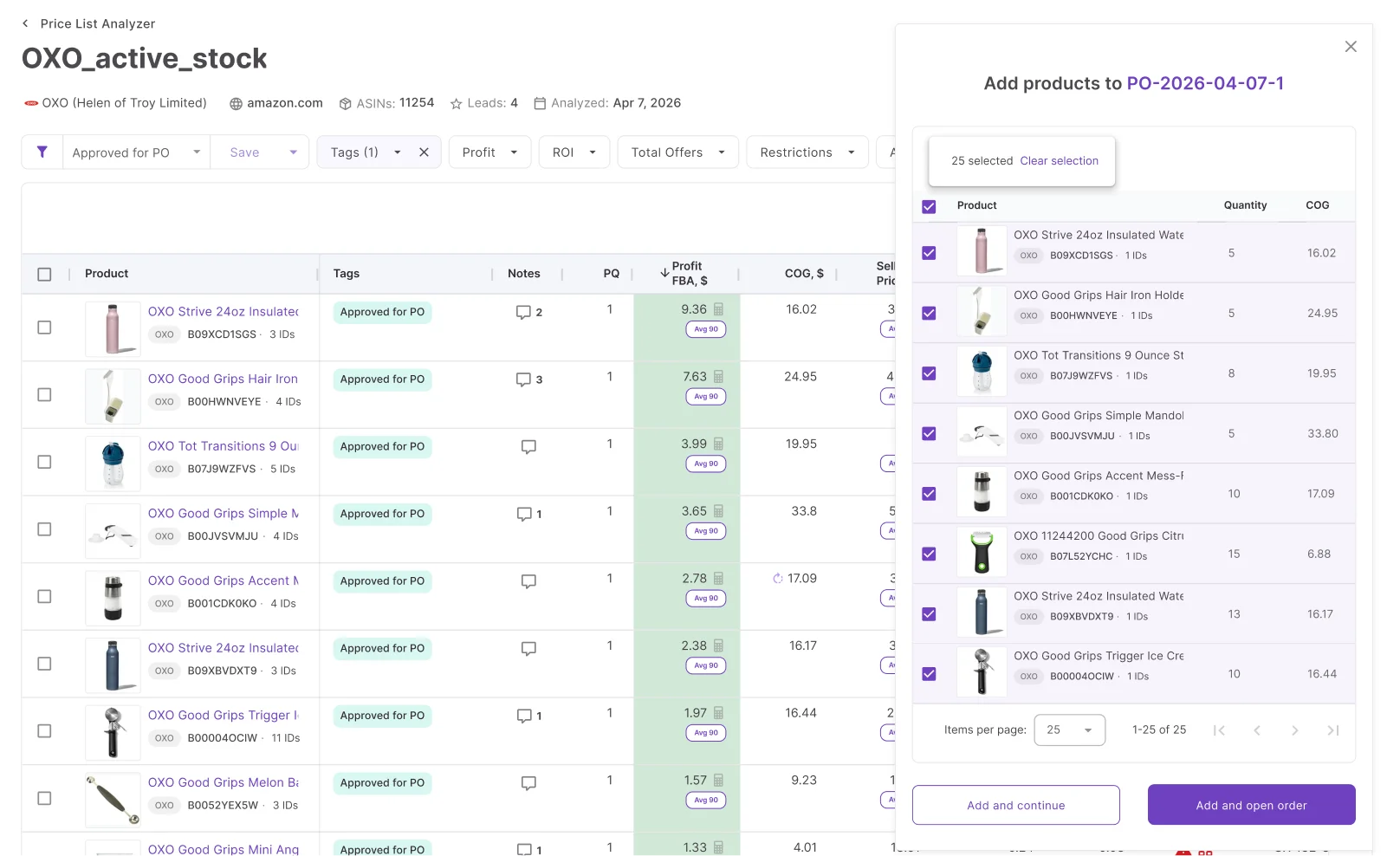Go back with the Price List Analyzer arrow
The width and height of the screenshot is (1400, 856).
coord(25,23)
